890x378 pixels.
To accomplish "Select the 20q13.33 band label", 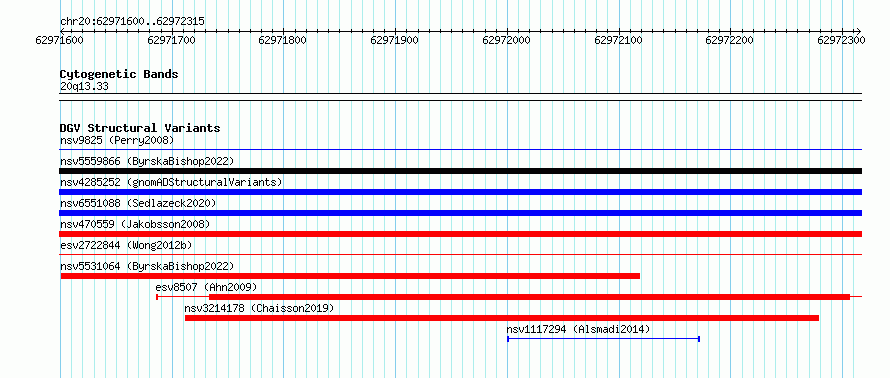I will [x=84, y=87].
